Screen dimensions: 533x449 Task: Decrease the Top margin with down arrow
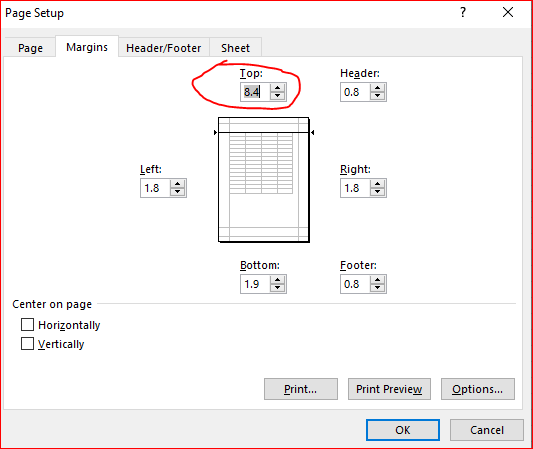click(x=278, y=96)
